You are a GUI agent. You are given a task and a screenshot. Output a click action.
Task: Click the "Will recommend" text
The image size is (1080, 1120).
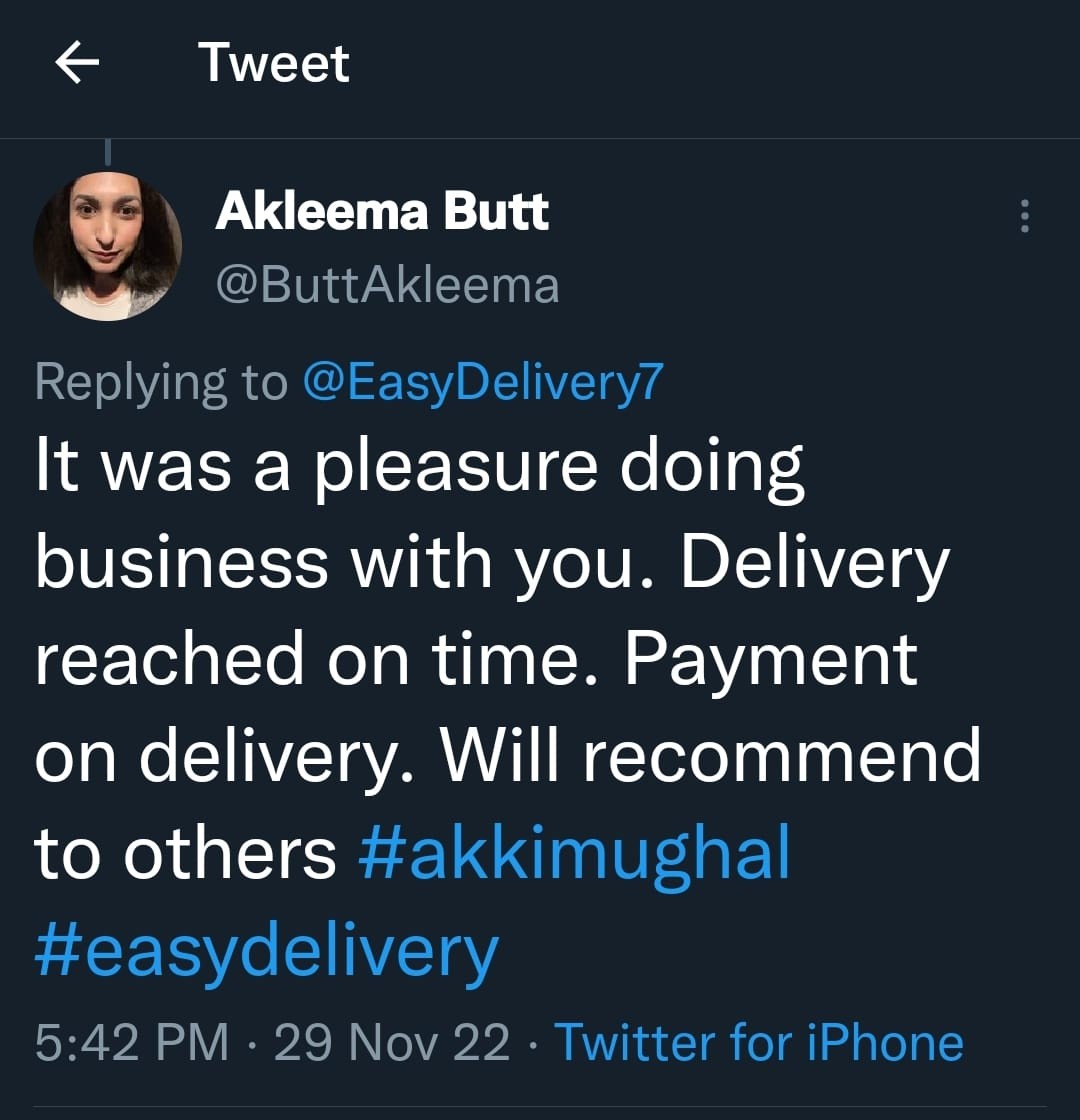711,756
